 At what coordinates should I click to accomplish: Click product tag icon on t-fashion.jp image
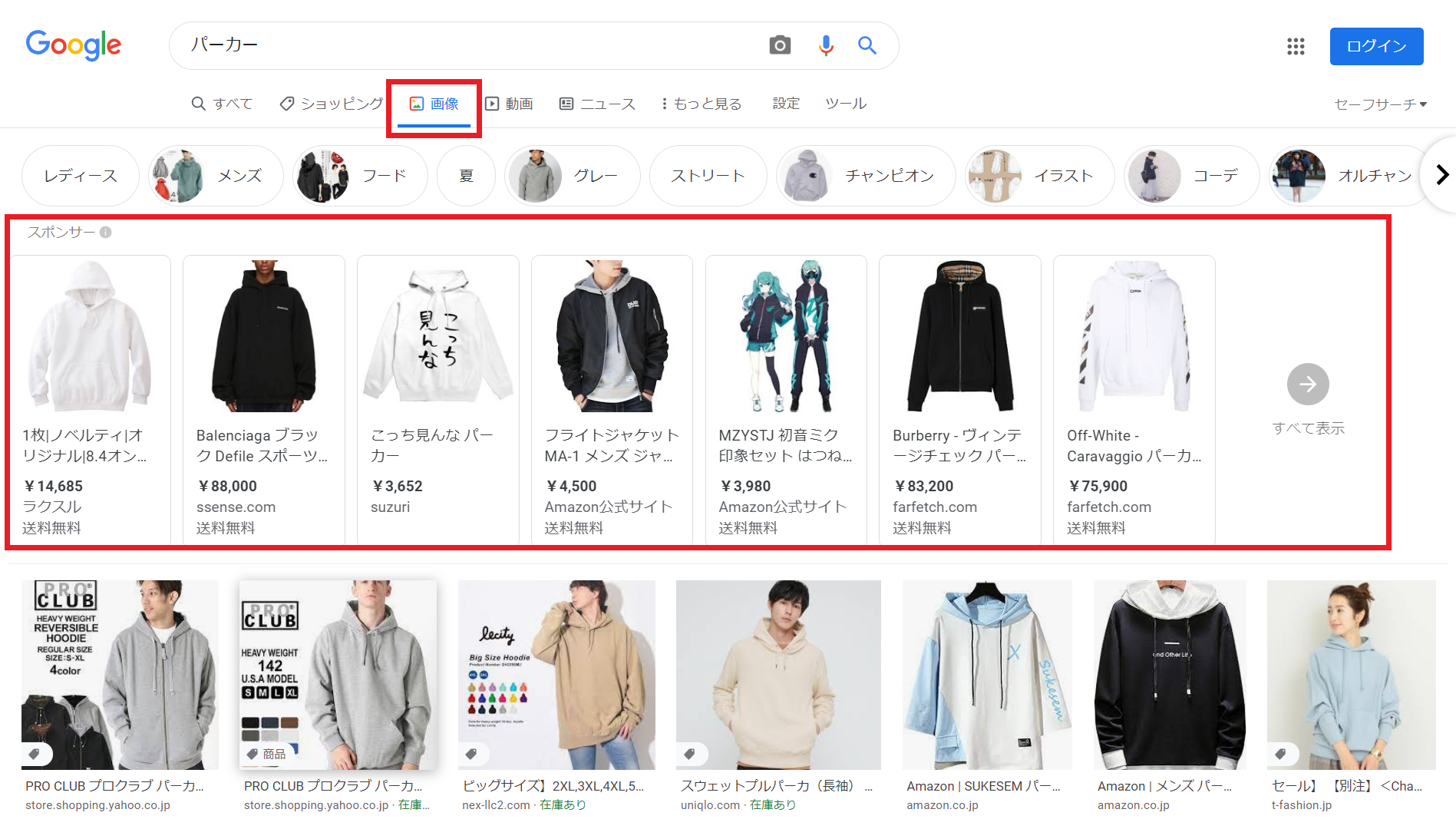pos(1280,754)
